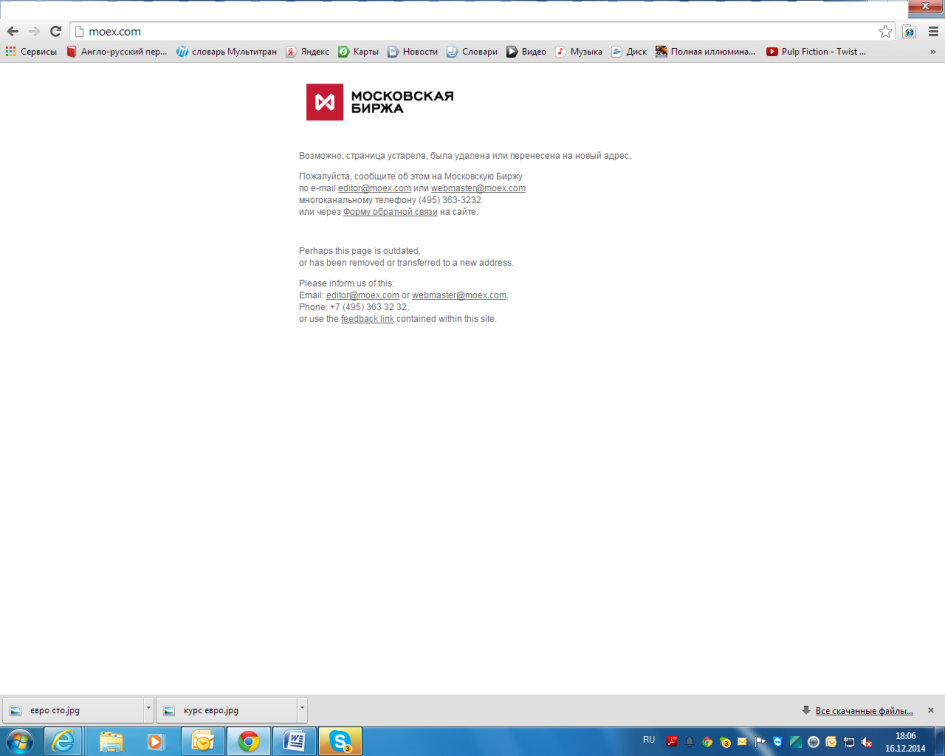Viewport: 945px width, 756px height.
Task: Open the Диск bookmark
Action: tap(629, 52)
